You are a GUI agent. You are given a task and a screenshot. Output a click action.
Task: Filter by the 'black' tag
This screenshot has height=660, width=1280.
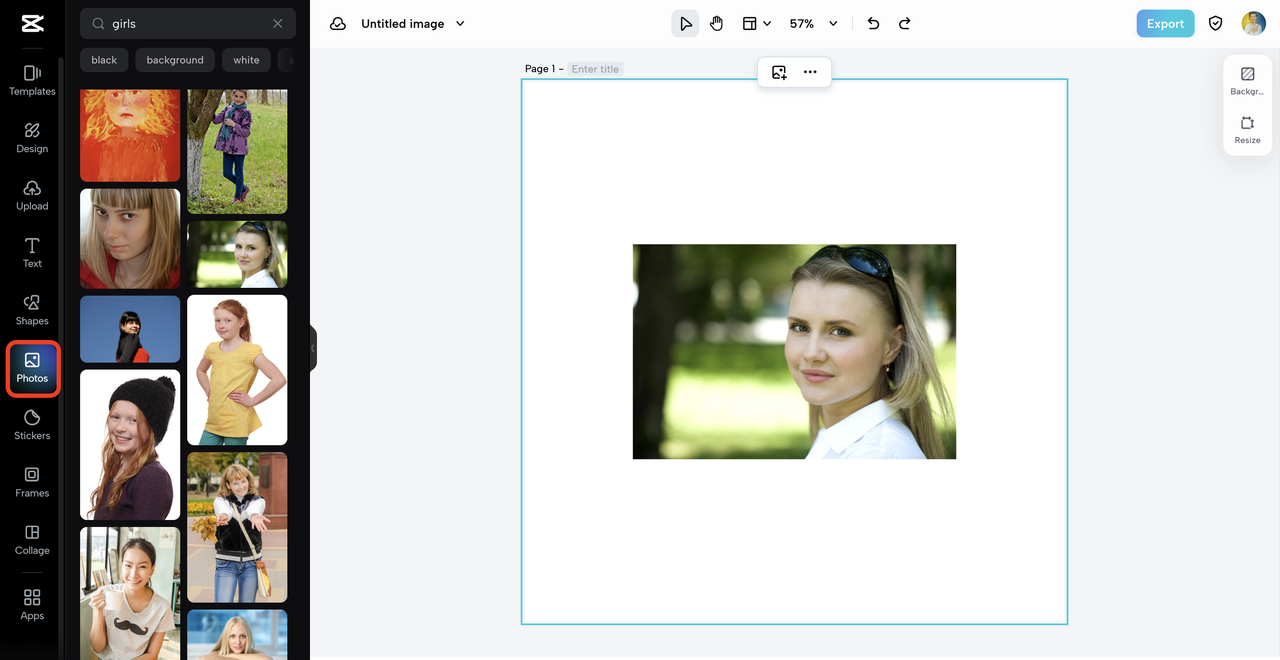tap(104, 60)
